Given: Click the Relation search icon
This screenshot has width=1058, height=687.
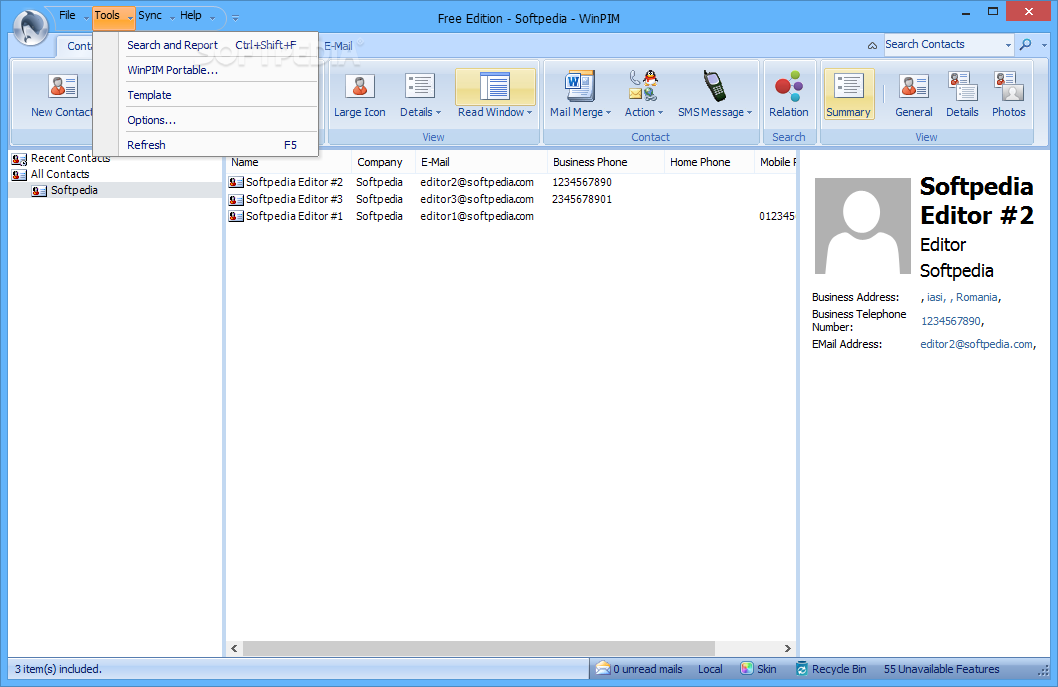Looking at the screenshot, I should pos(788,86).
